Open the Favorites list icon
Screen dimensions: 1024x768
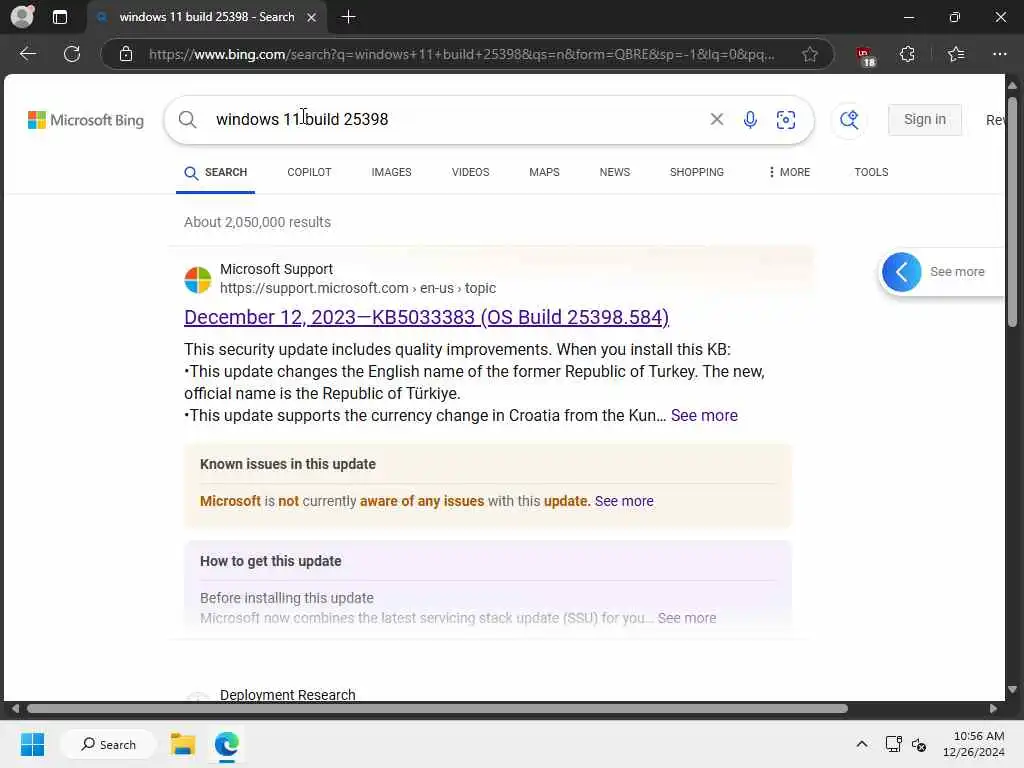click(x=955, y=54)
